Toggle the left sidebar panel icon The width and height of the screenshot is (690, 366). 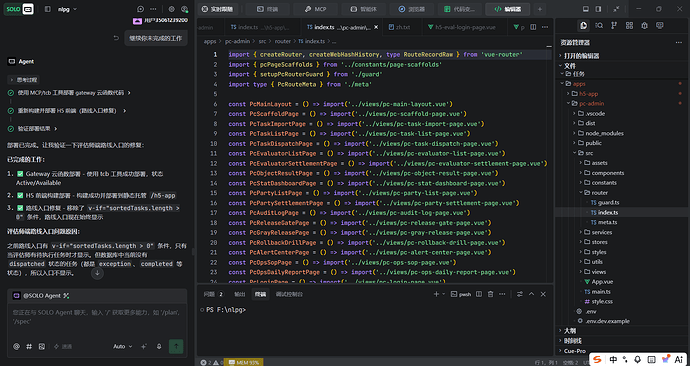(x=48, y=9)
